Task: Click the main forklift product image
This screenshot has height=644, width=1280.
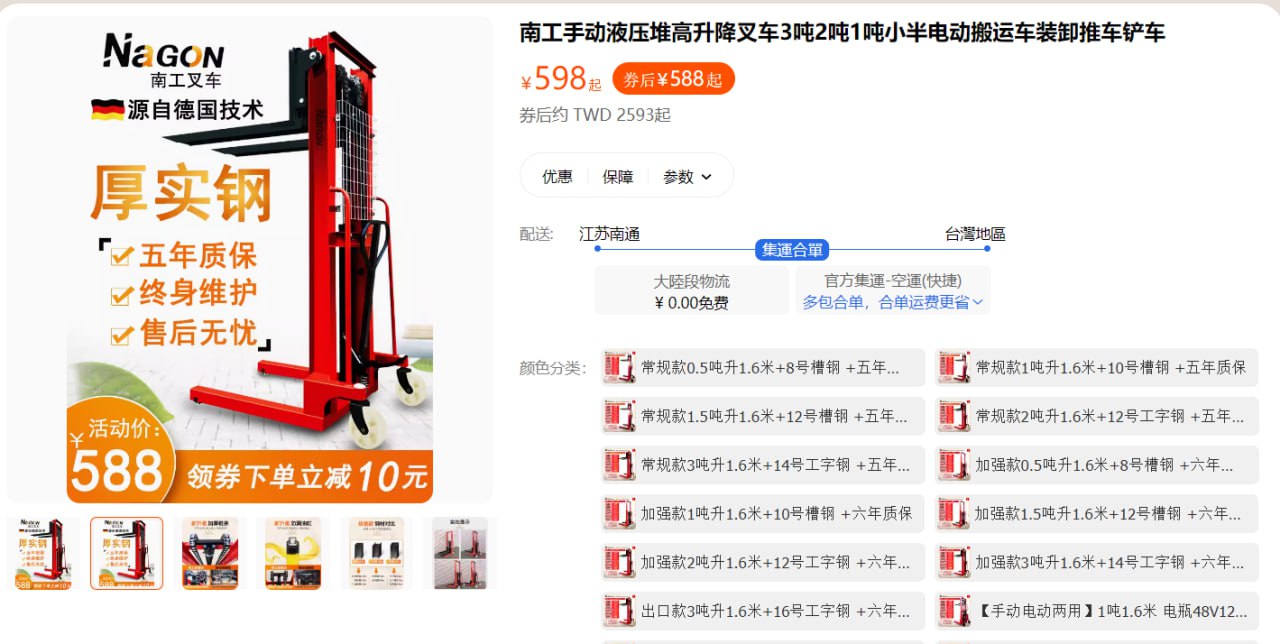Action: coord(250,260)
